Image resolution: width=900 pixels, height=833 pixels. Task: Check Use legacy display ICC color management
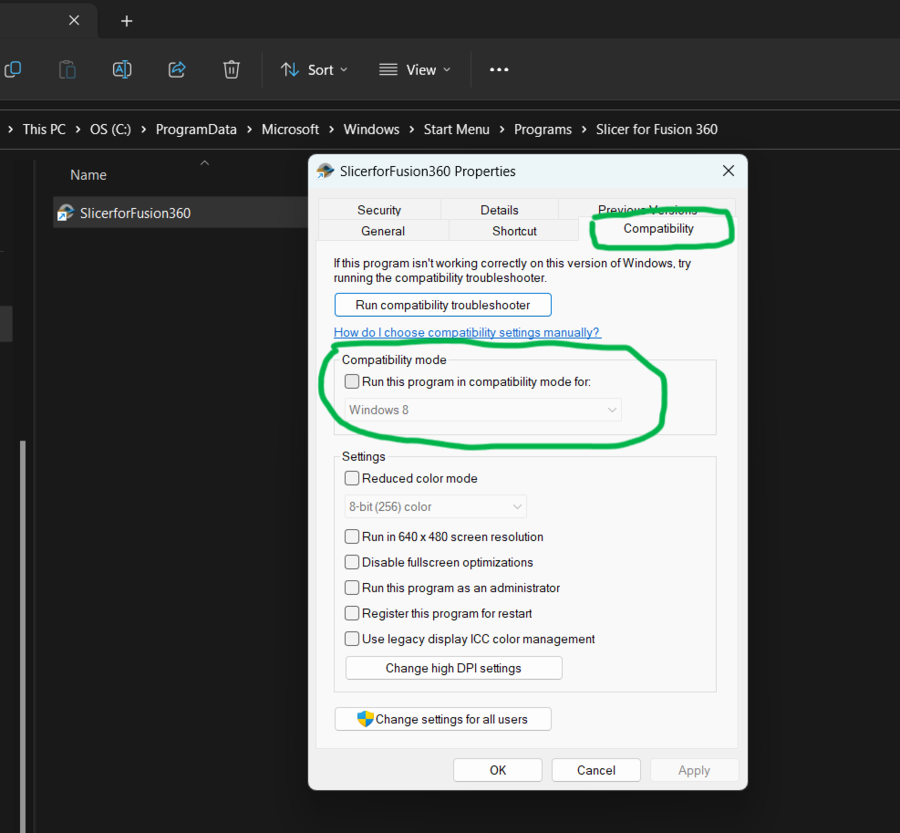[x=352, y=638]
